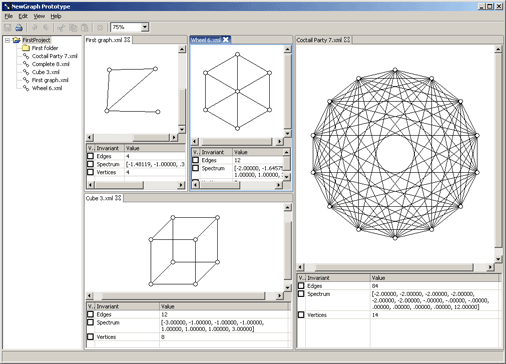
Task: Click graph icon beside Complete 8.xml
Action: pyautogui.click(x=26, y=64)
